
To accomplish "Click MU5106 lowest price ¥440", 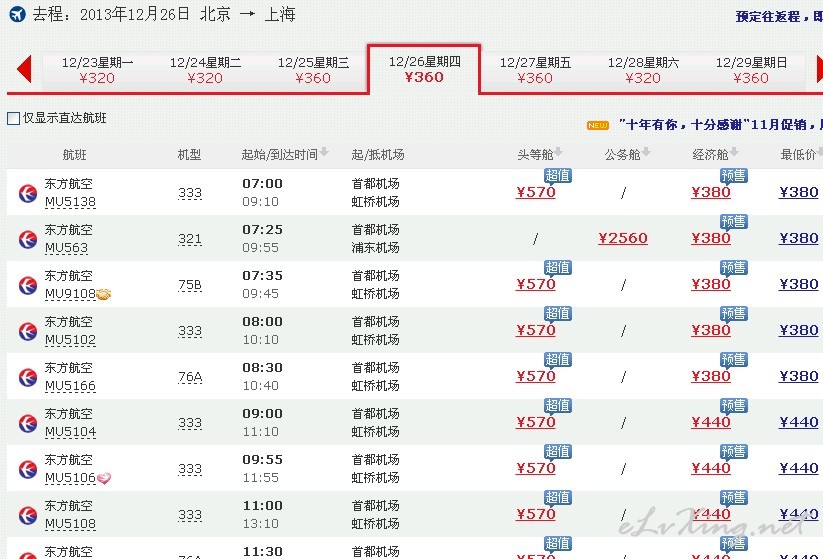I will [798, 468].
